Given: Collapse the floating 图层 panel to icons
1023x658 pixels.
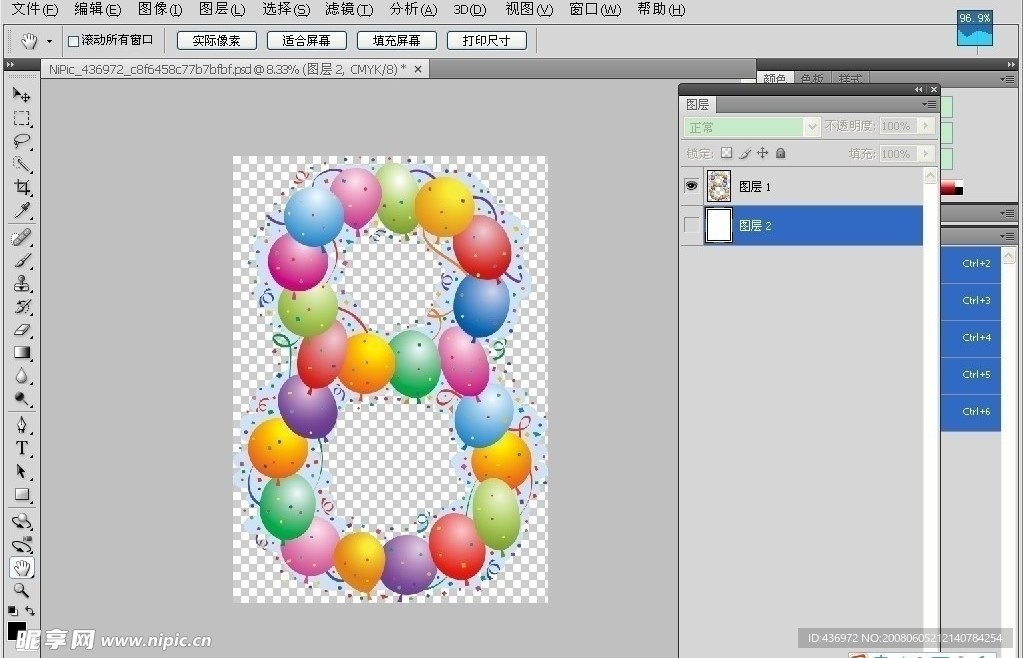Looking at the screenshot, I should 919,89.
